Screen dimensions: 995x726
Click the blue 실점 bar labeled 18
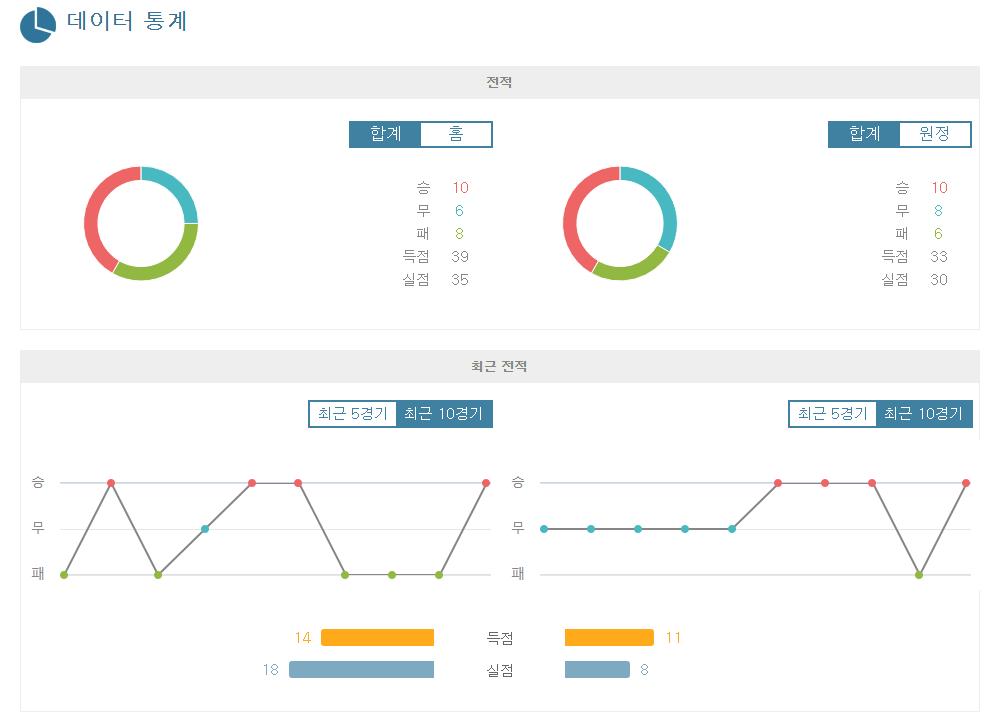[362, 670]
